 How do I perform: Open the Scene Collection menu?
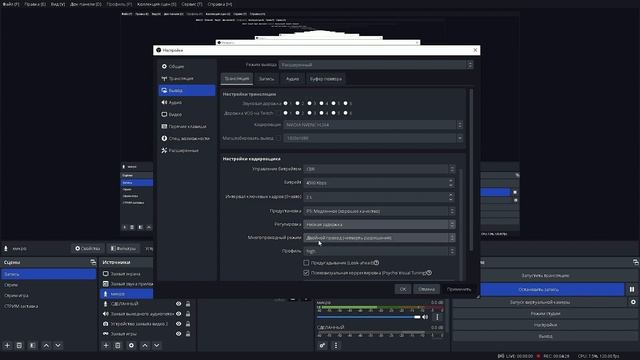(x=157, y=4)
